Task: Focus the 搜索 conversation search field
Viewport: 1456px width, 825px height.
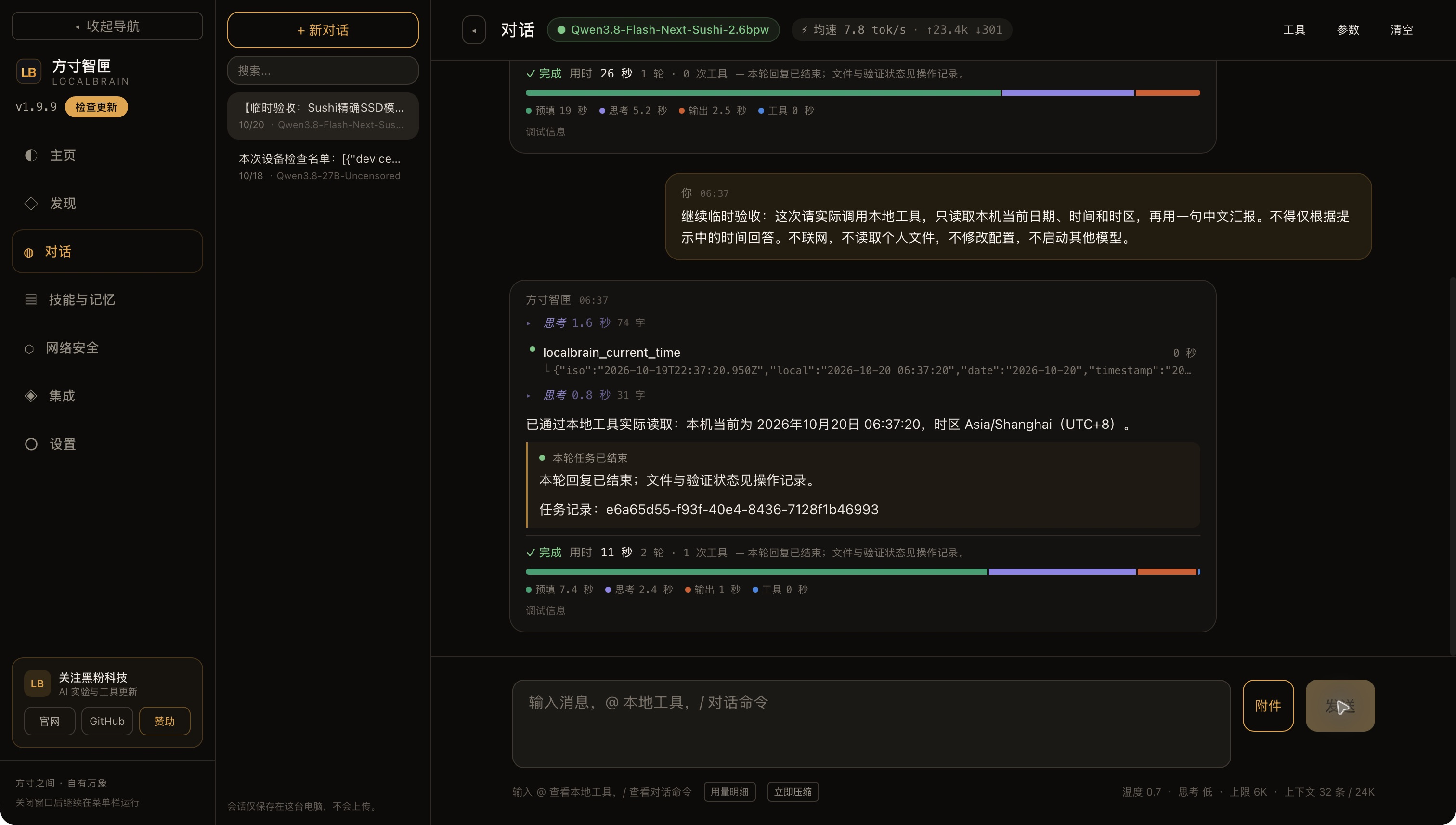Action: 323,70
